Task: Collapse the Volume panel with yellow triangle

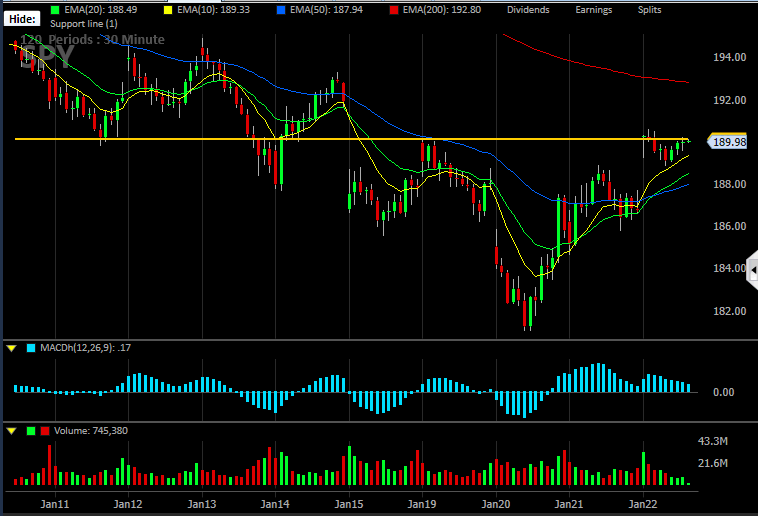Action: tap(12, 431)
